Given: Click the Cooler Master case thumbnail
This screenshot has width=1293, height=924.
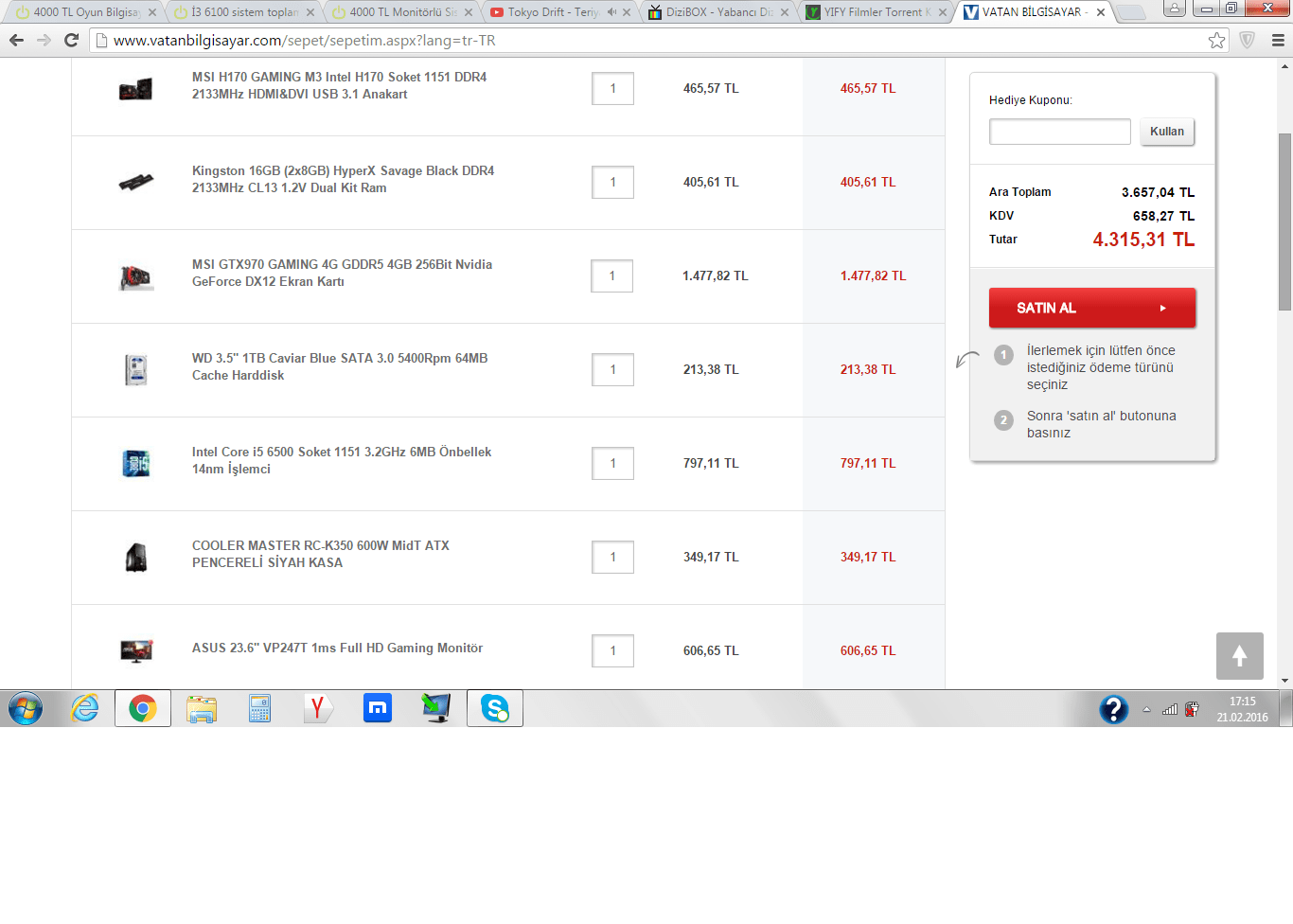Looking at the screenshot, I should pos(136,557).
